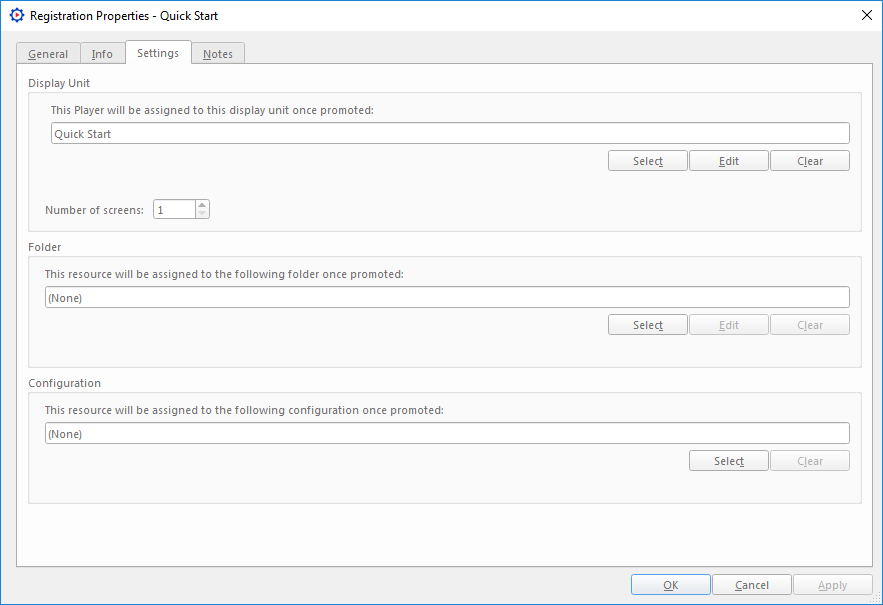Click the resize grip at dialog corner
The width and height of the screenshot is (883, 605).
[876, 598]
